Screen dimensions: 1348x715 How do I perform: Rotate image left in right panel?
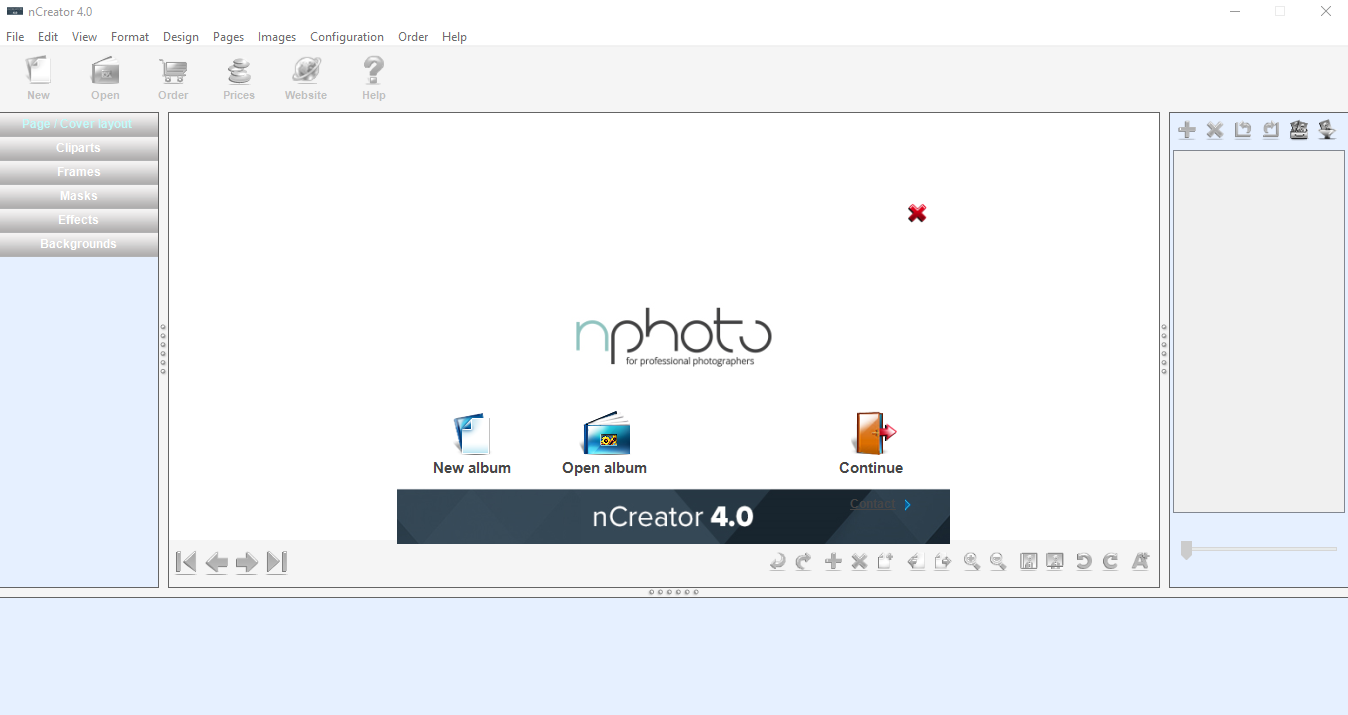coord(1243,130)
